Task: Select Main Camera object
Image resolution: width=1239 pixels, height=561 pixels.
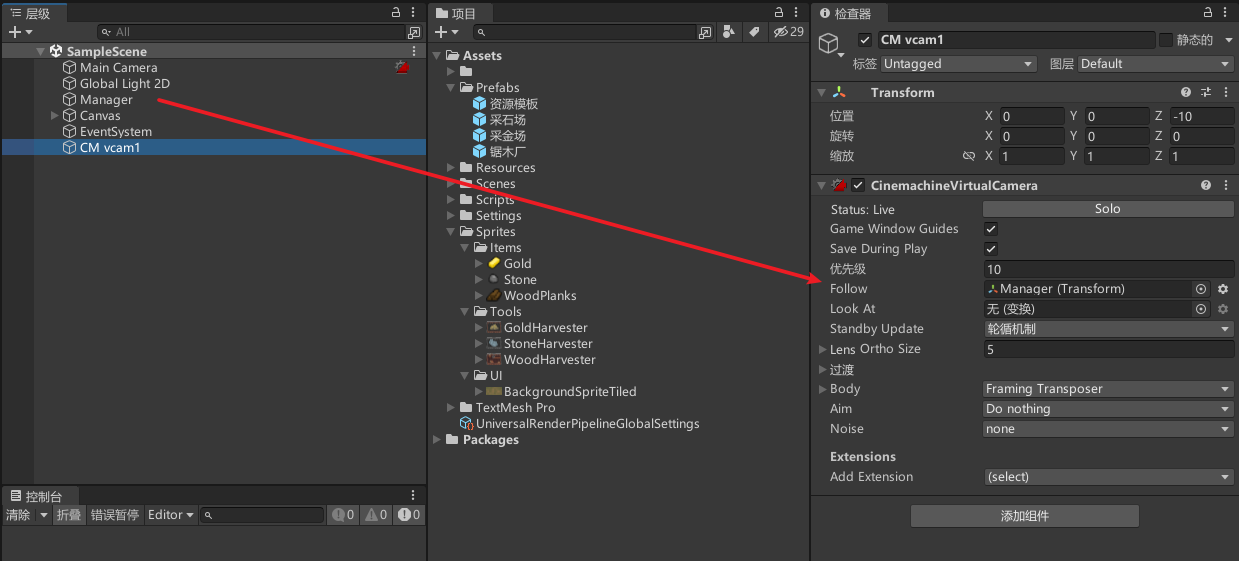Action: (x=118, y=67)
